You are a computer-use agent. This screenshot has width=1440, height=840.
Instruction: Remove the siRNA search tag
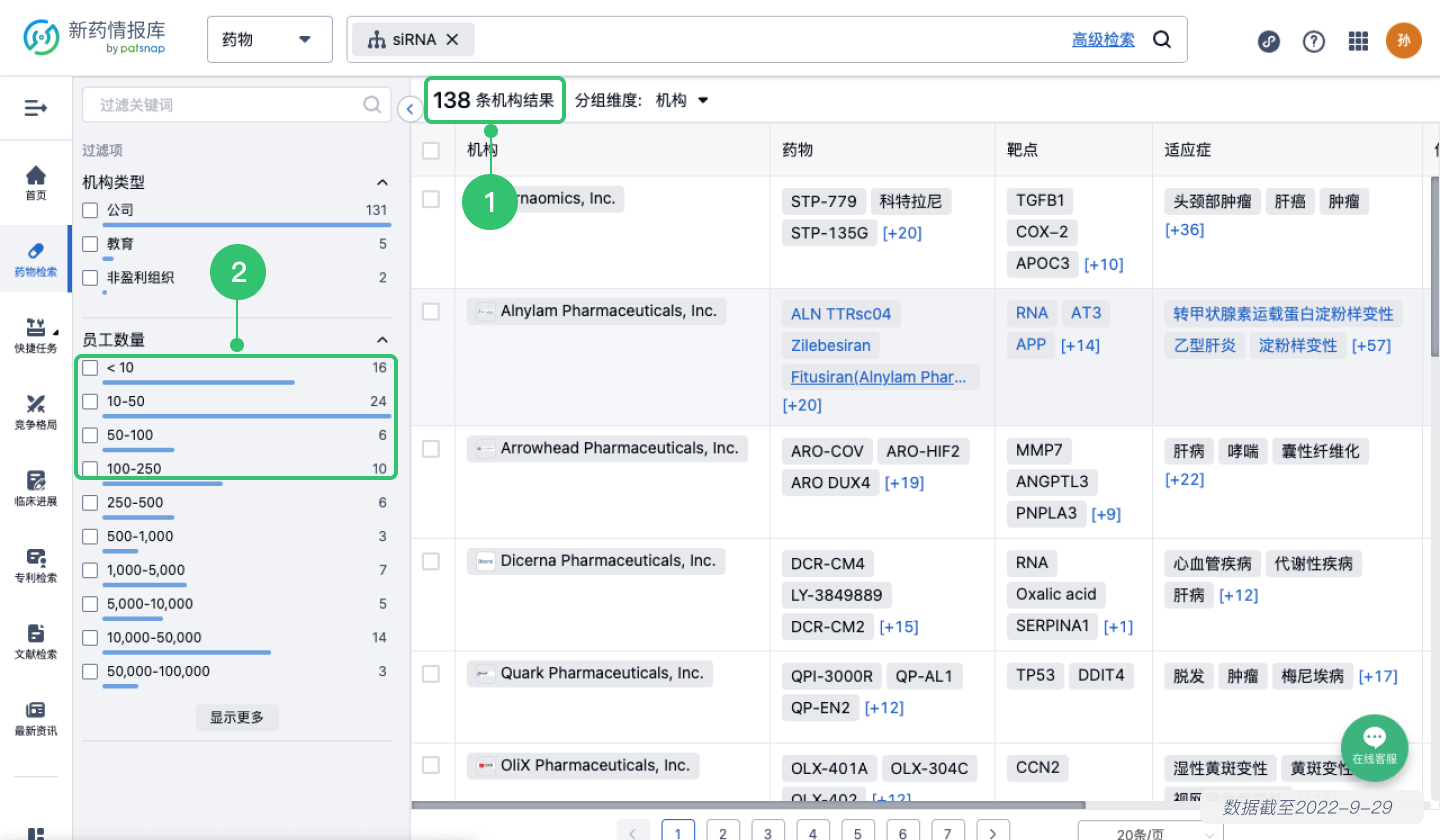(x=452, y=39)
